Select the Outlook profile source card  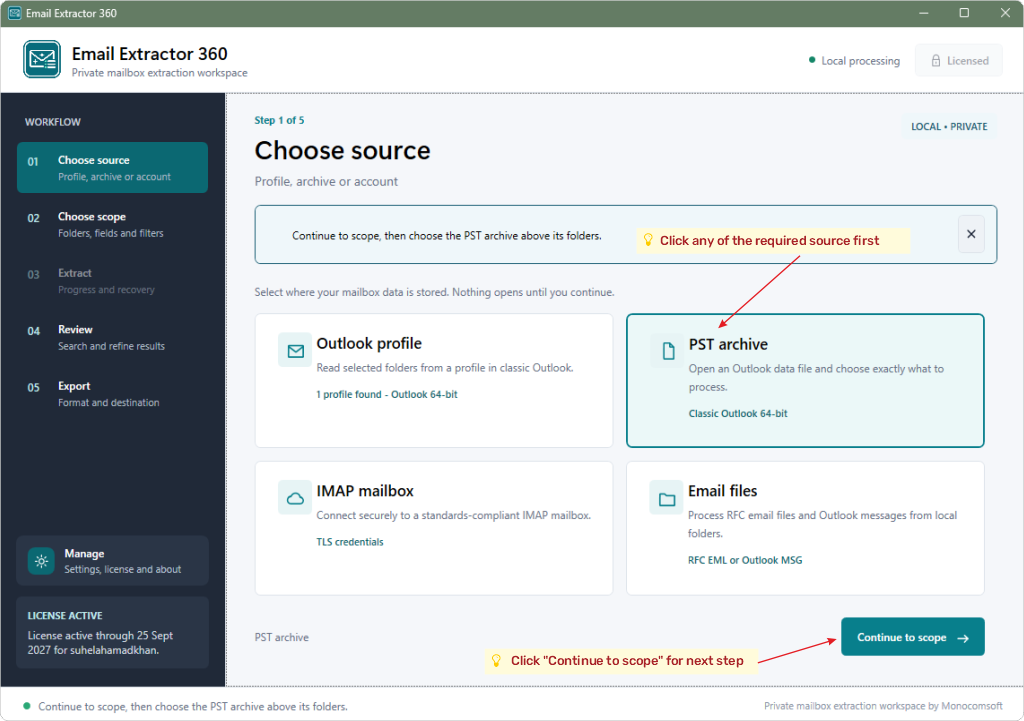point(434,381)
